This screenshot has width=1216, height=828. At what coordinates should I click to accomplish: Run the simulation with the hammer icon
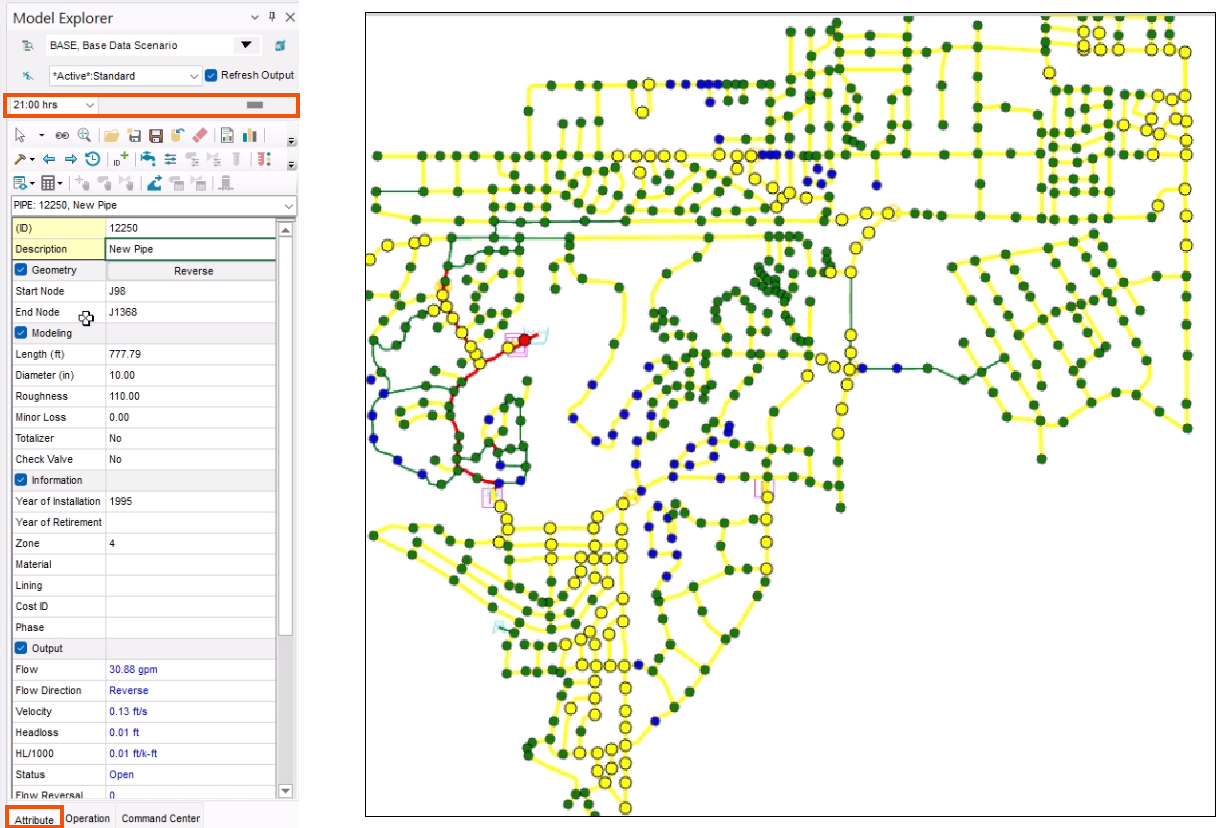tap(21, 158)
